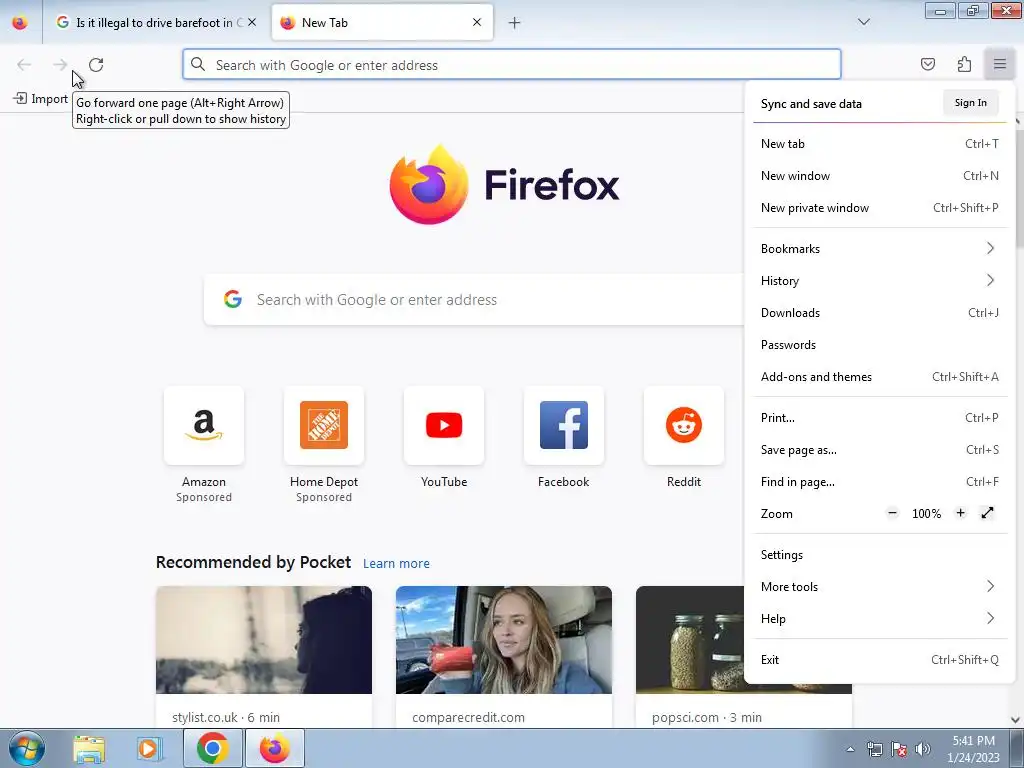Open the Extensions puzzle icon

coord(964,64)
